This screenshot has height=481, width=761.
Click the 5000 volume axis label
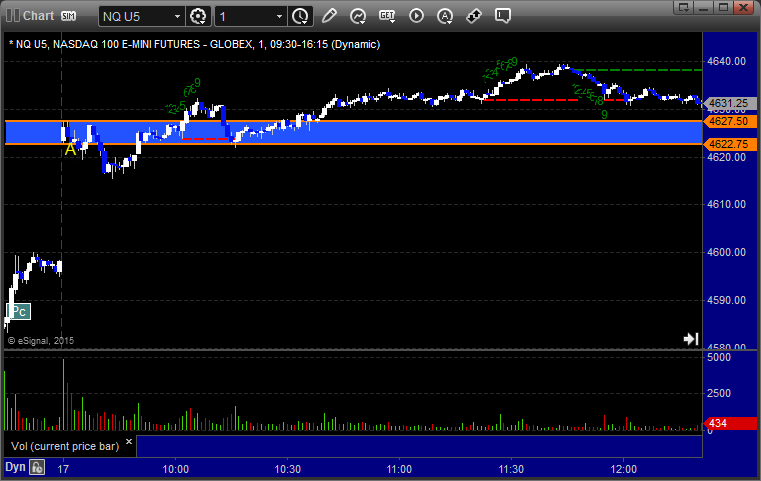coord(719,357)
